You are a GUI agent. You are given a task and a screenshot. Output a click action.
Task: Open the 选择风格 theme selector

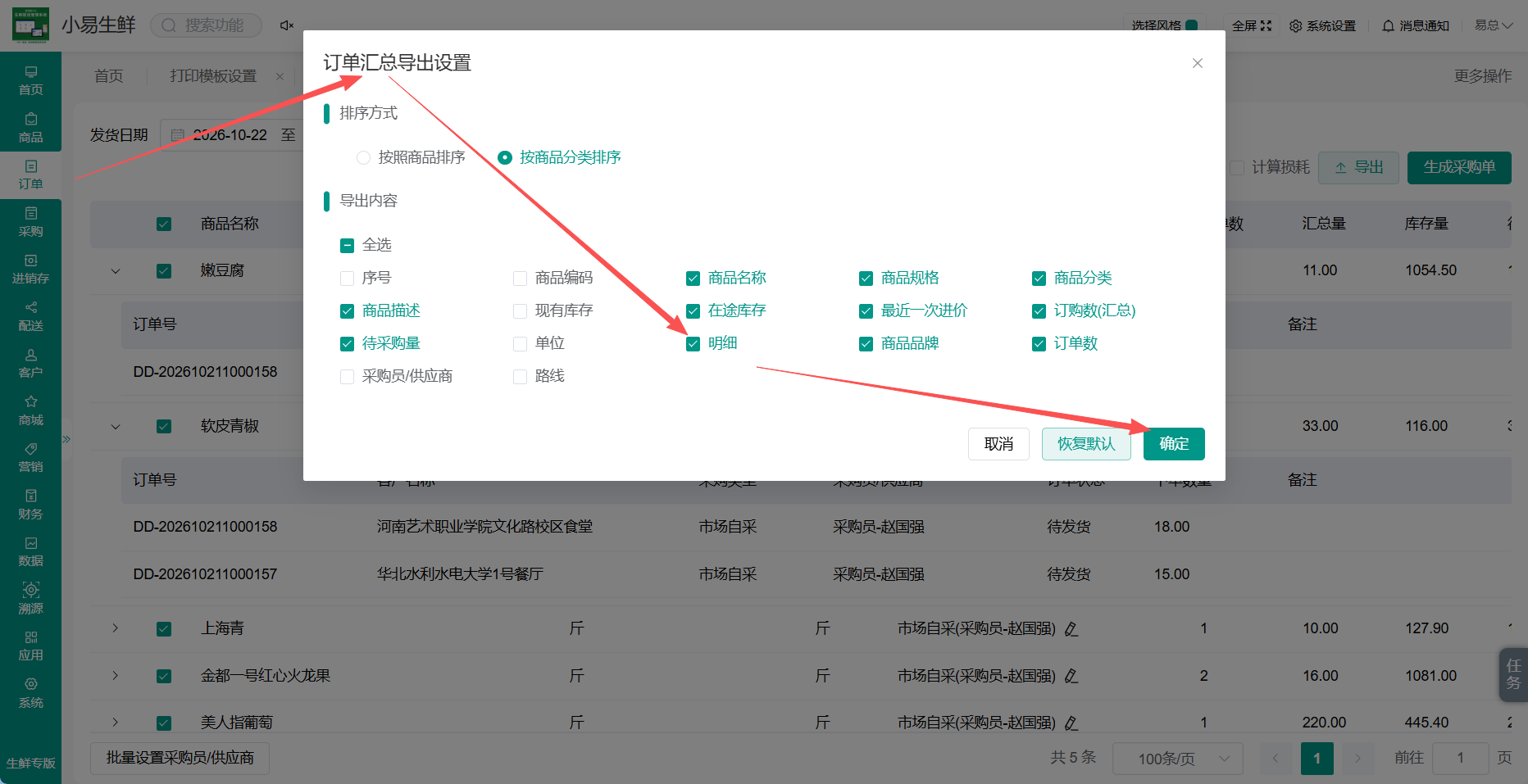1164,25
